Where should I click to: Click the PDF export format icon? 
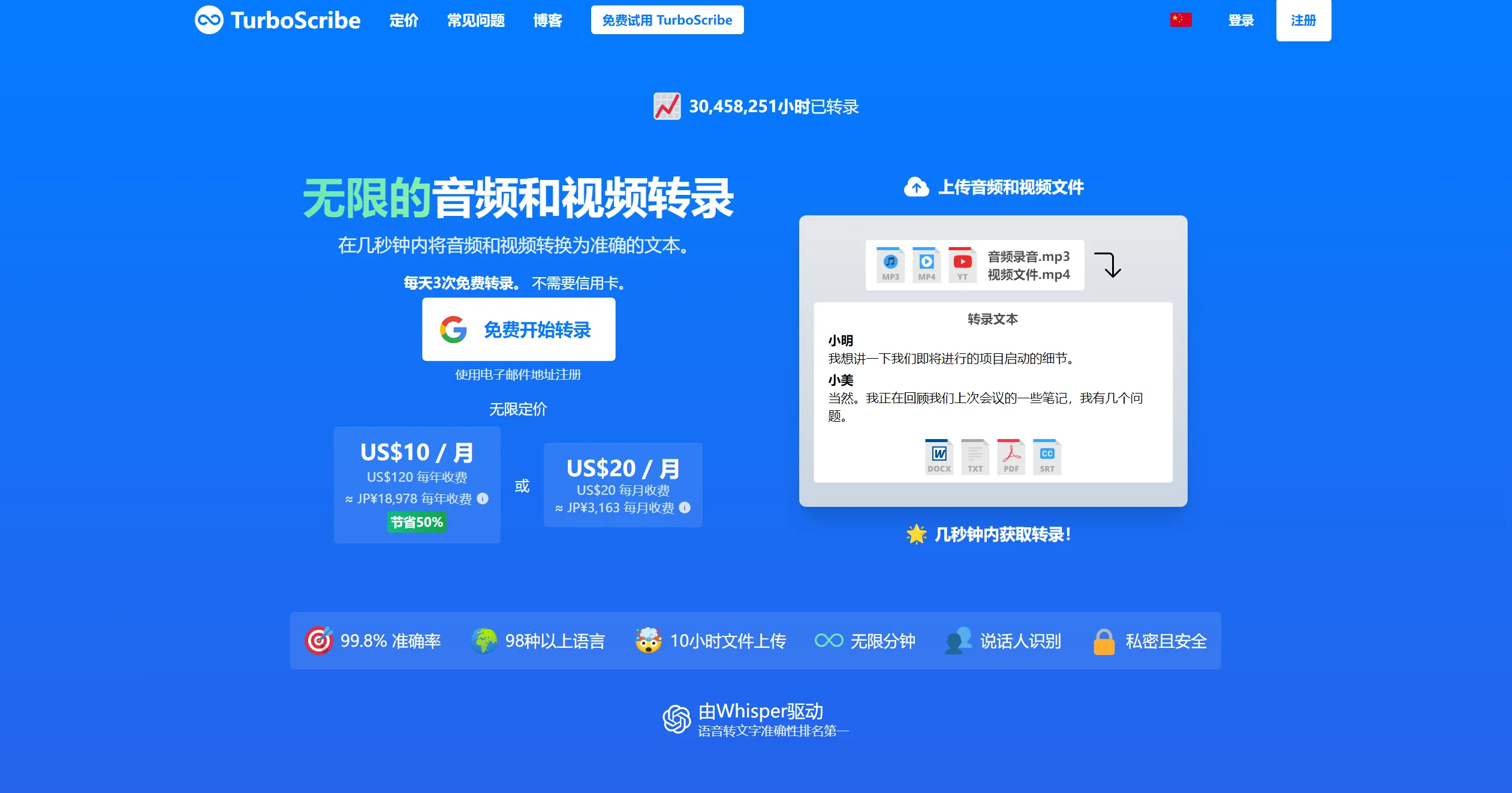pyautogui.click(x=1011, y=457)
